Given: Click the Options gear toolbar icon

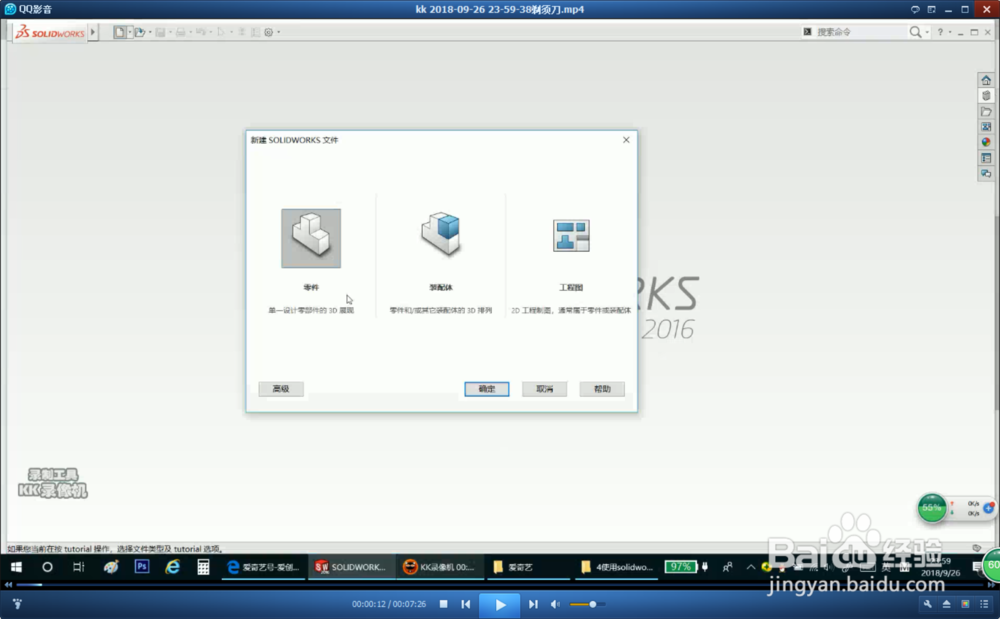Looking at the screenshot, I should click(268, 32).
